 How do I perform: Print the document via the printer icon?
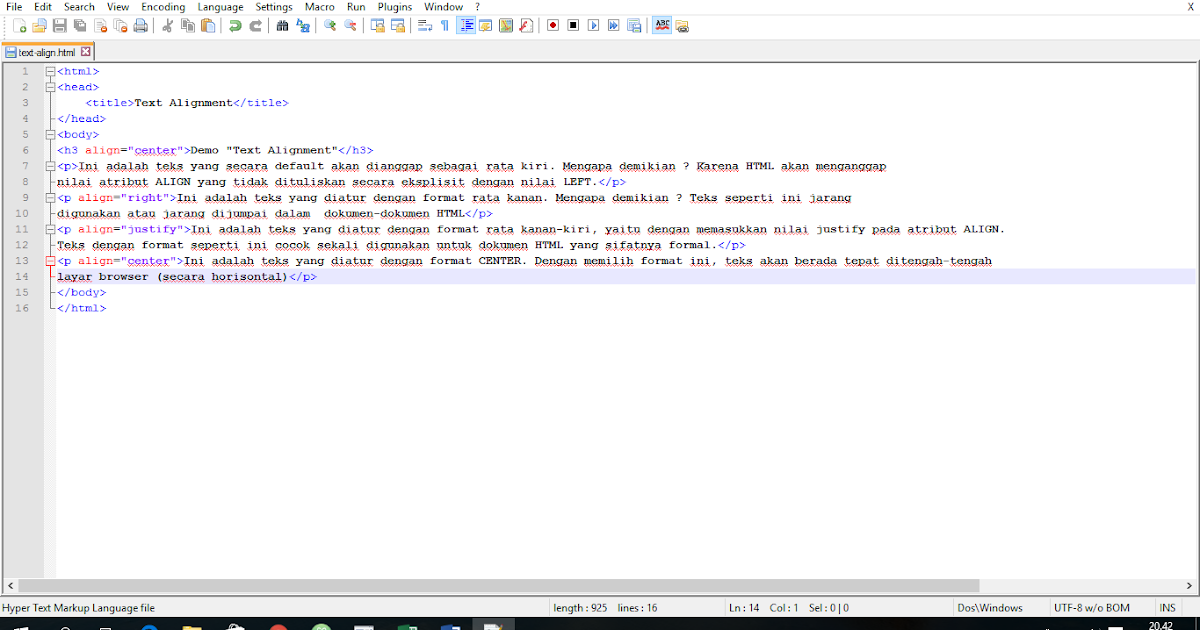[x=140, y=25]
